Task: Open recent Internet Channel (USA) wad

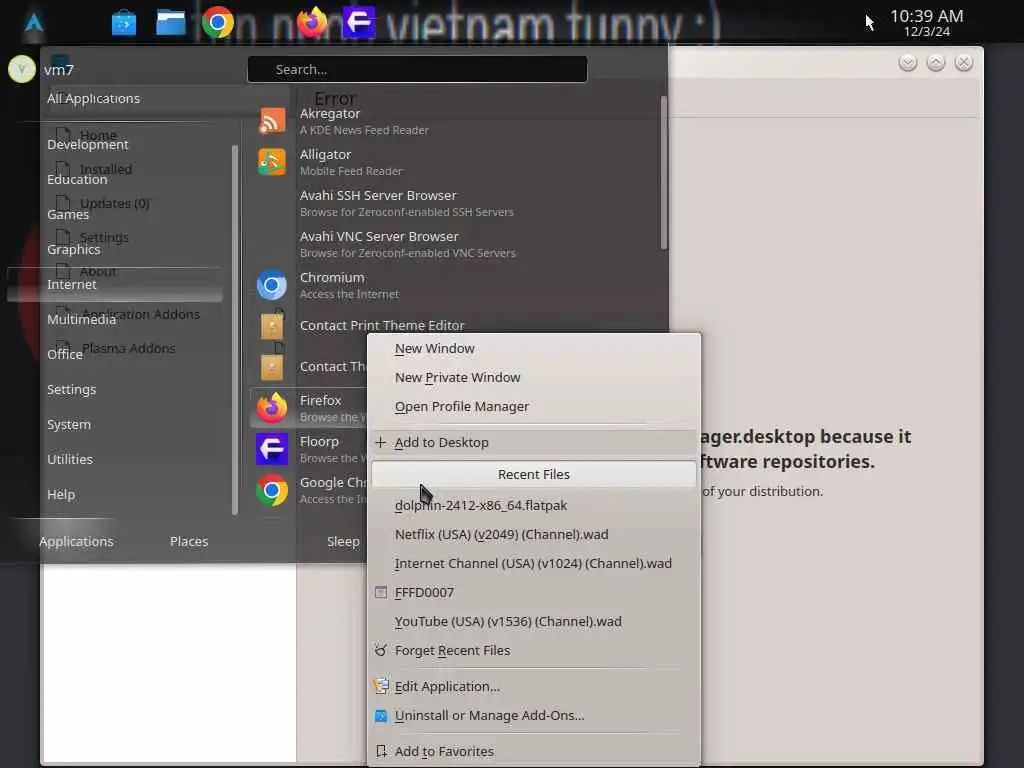Action: pos(534,564)
